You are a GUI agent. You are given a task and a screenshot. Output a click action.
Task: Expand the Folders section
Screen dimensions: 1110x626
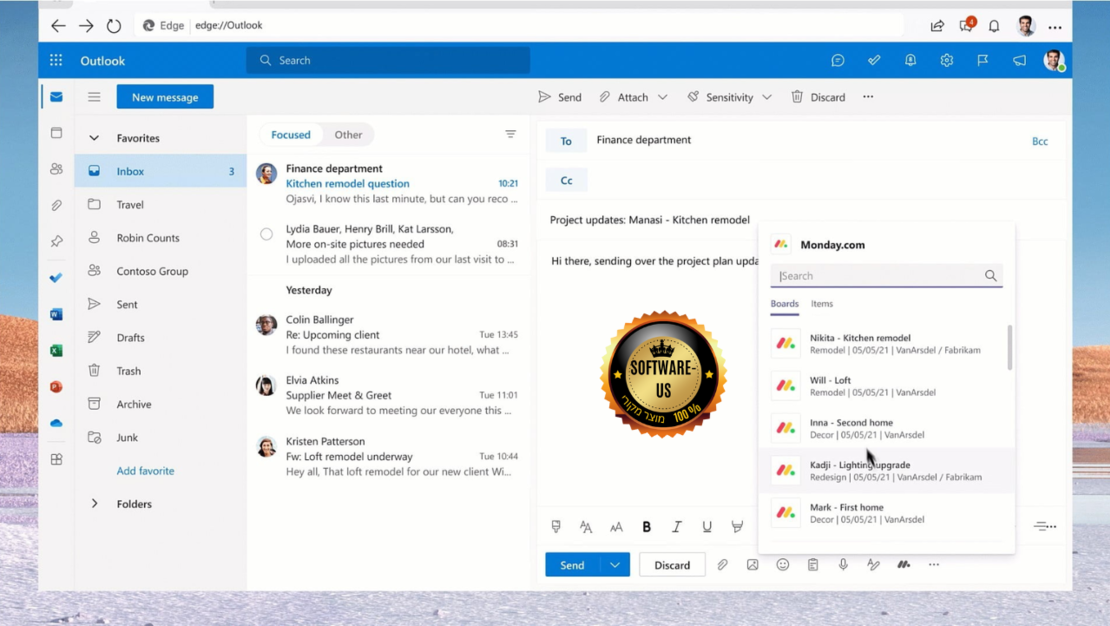click(94, 503)
